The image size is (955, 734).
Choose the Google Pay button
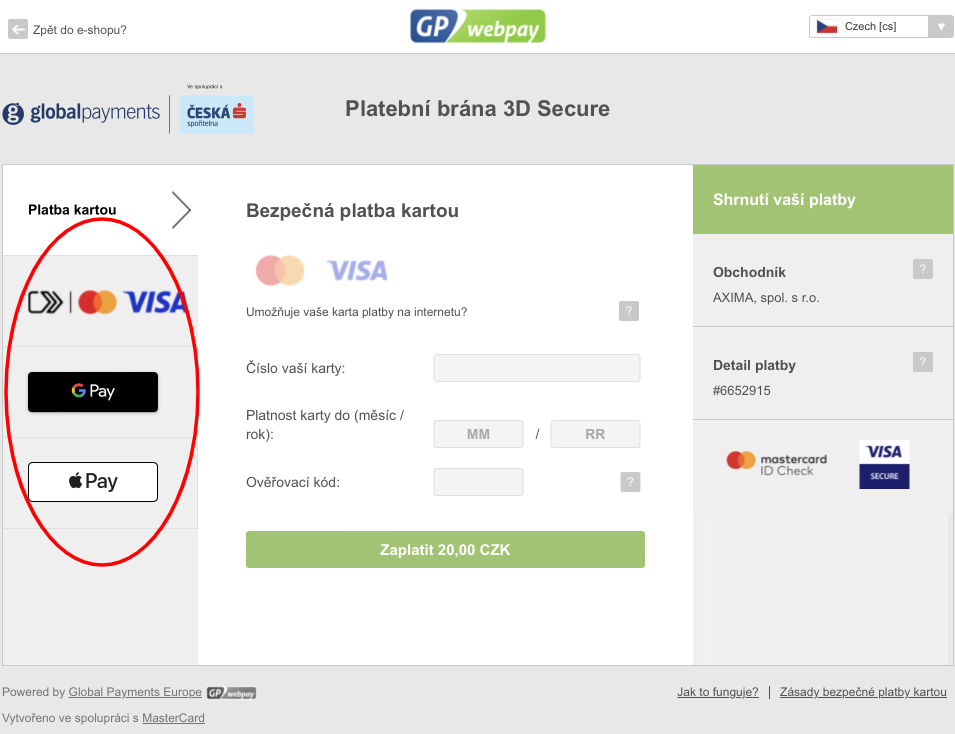pos(93,392)
